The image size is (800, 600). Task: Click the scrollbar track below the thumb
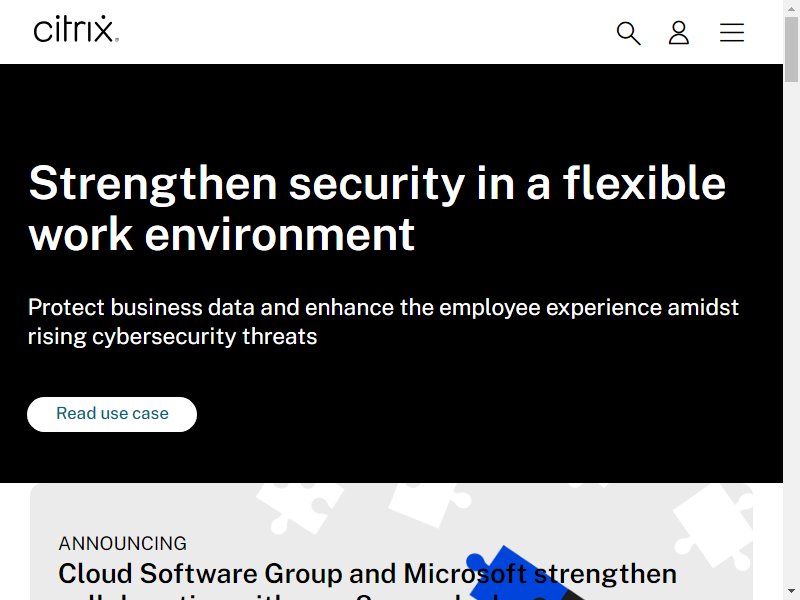click(x=792, y=332)
